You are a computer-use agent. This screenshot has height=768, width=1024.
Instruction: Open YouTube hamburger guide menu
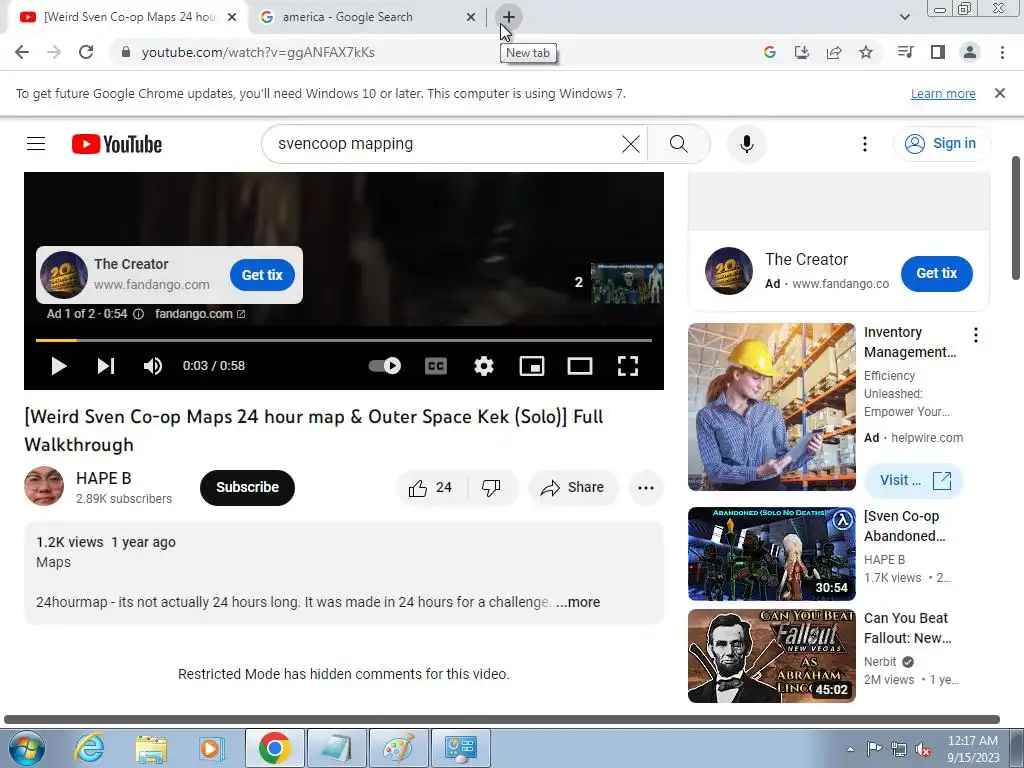[36, 144]
